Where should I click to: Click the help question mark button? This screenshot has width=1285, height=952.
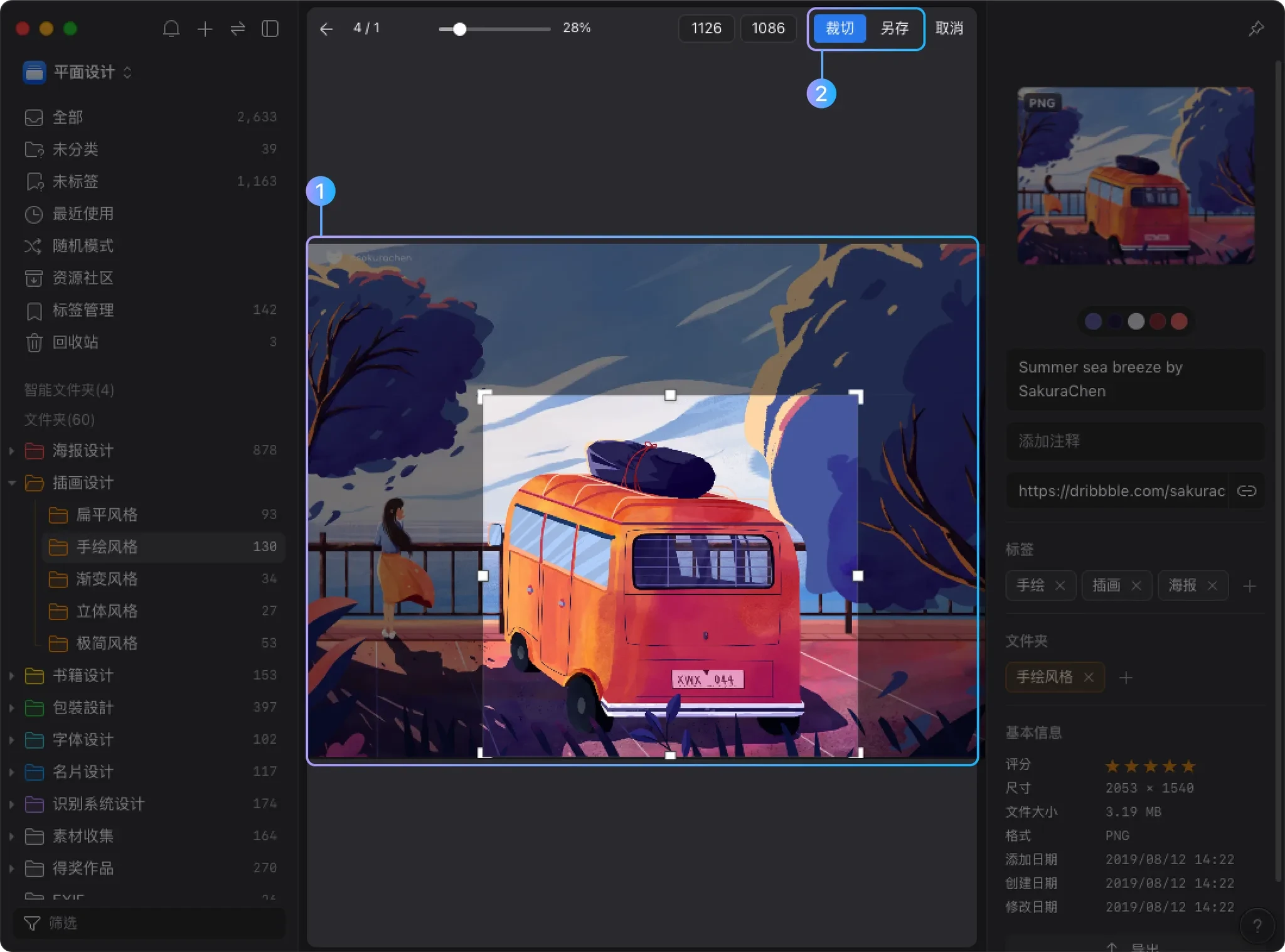(1257, 926)
